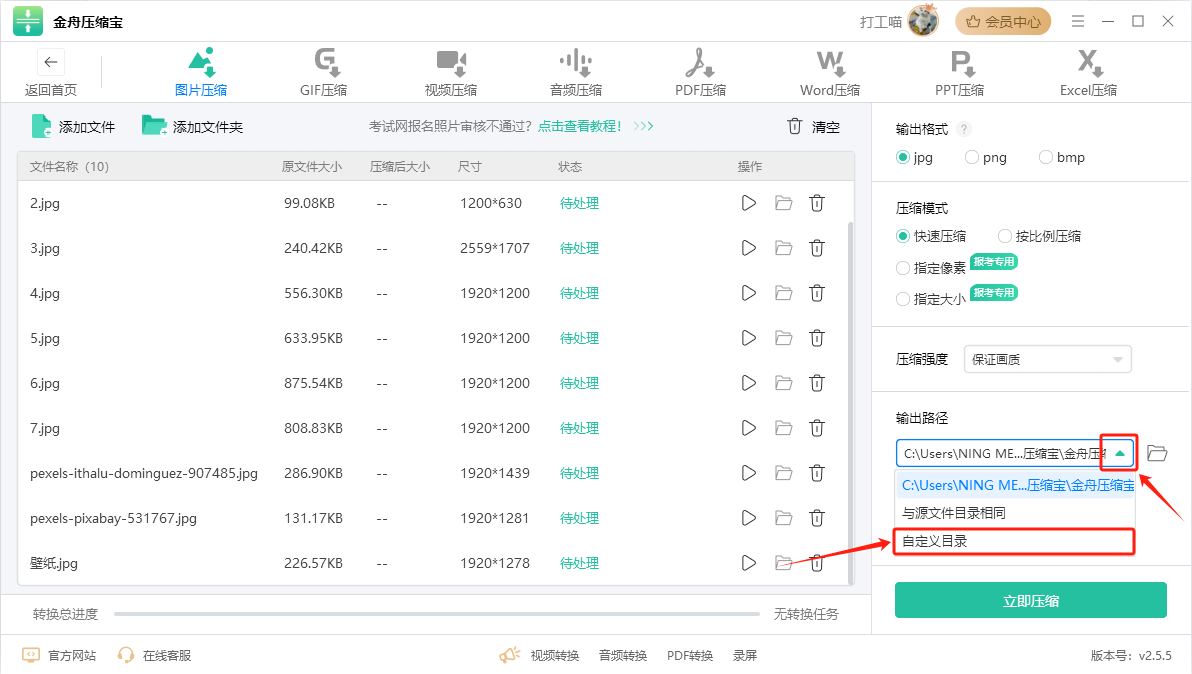Click the 添加文件夹 button

[x=192, y=126]
